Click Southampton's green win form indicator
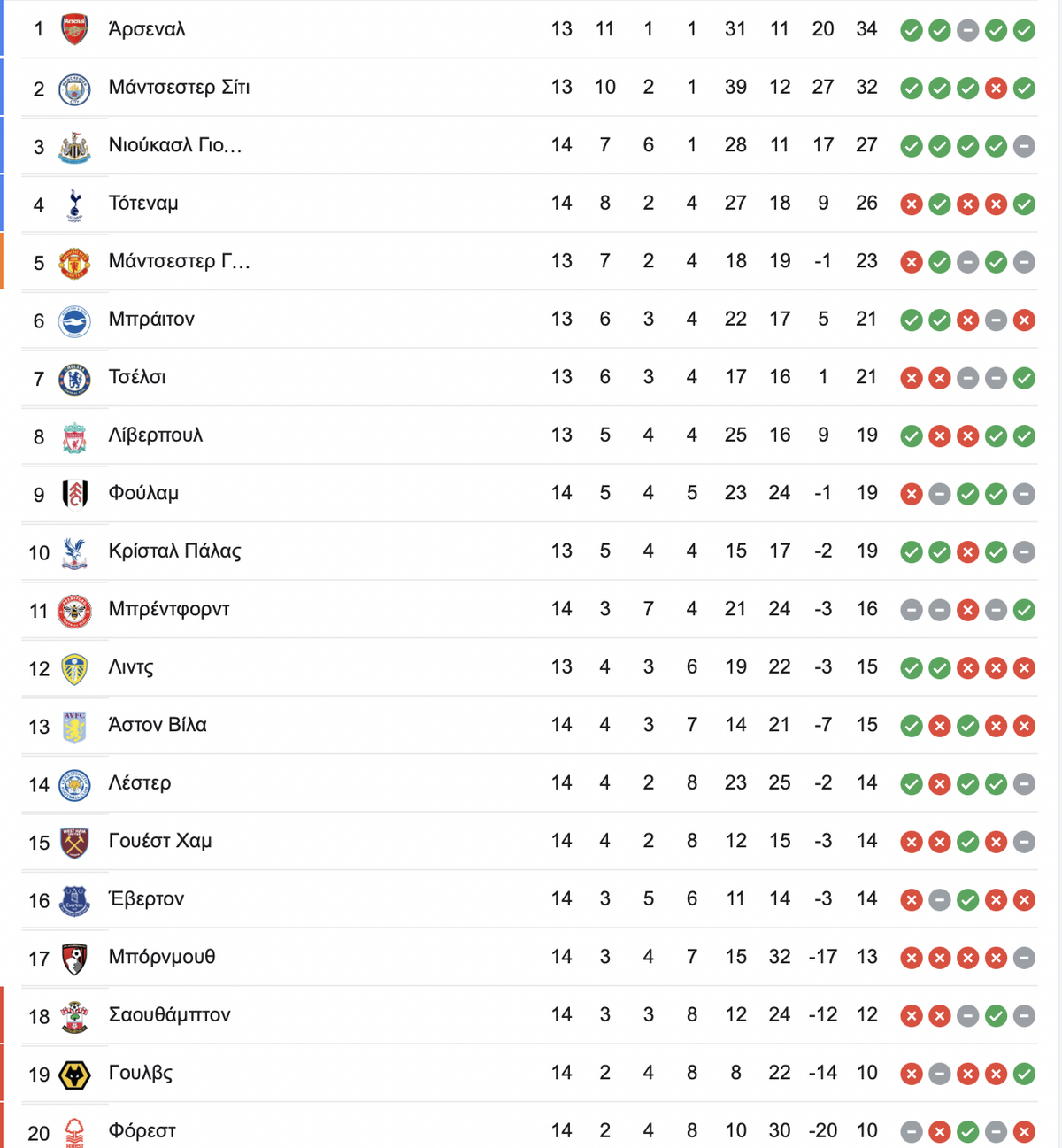The height and width of the screenshot is (1148, 1062). tap(997, 1016)
